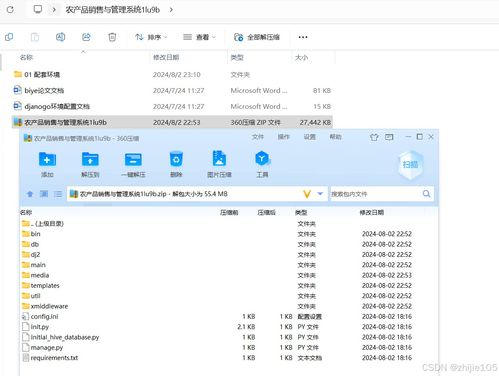Click the Explorer paste icon
The width and height of the screenshot is (499, 376).
(35, 37)
